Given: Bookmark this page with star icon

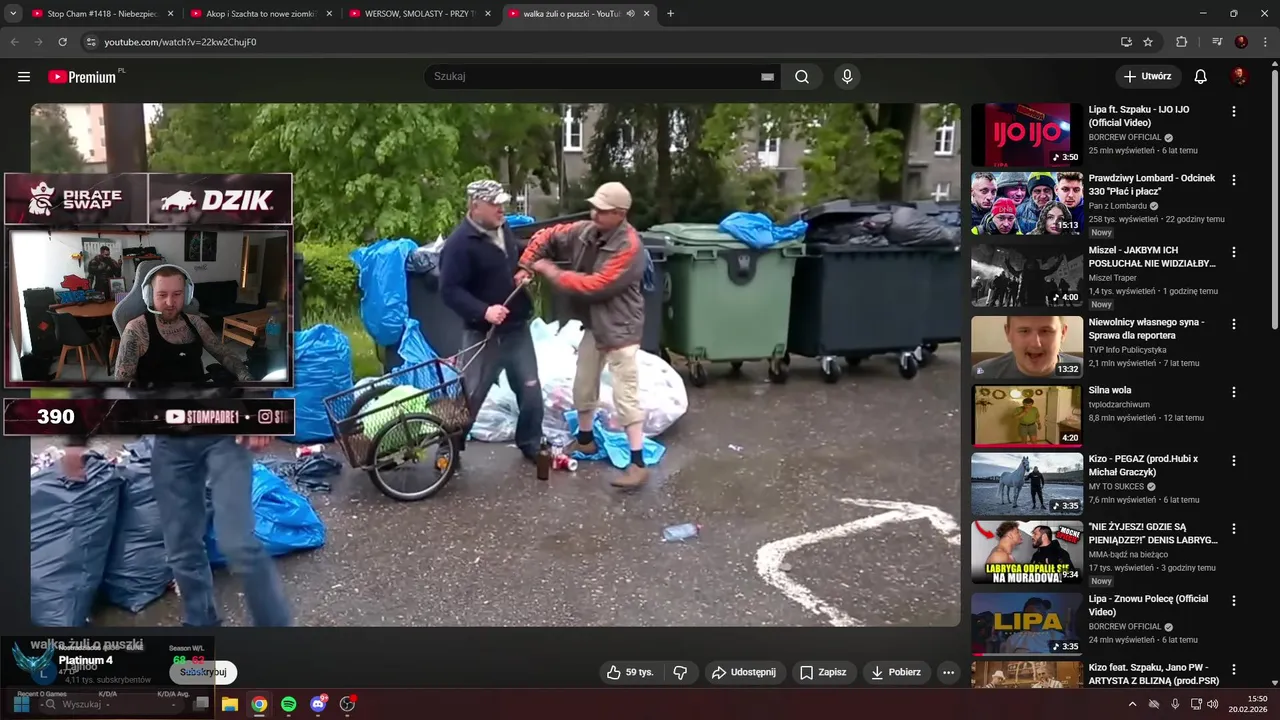Looking at the screenshot, I should tap(1148, 42).
